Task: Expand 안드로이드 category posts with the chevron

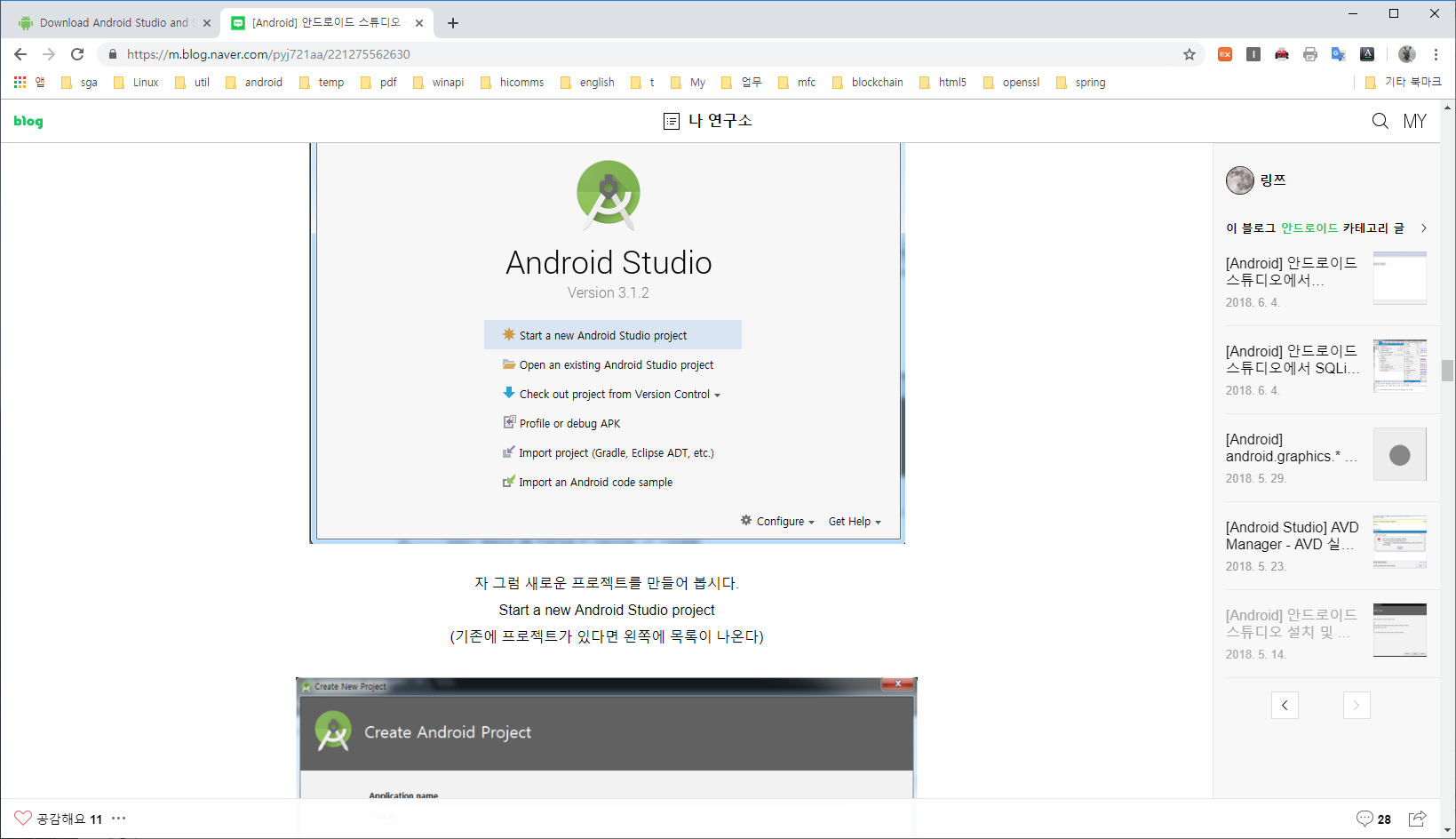Action: pos(1424,228)
